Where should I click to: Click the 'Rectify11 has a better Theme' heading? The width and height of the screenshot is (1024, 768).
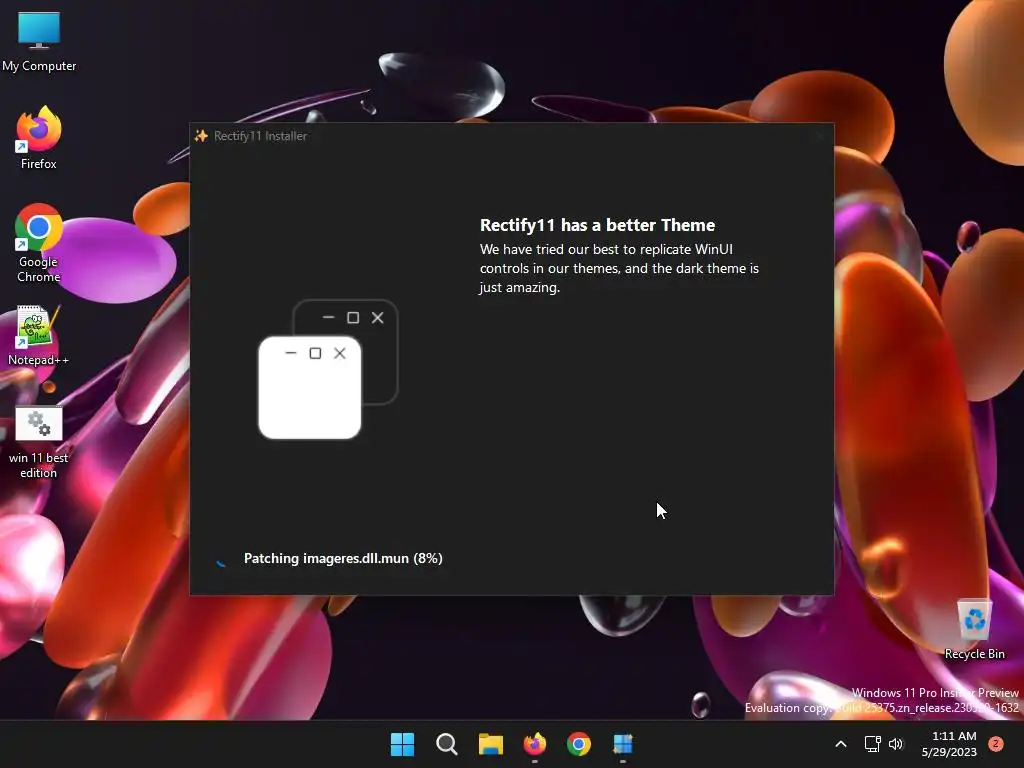pyautogui.click(x=598, y=225)
